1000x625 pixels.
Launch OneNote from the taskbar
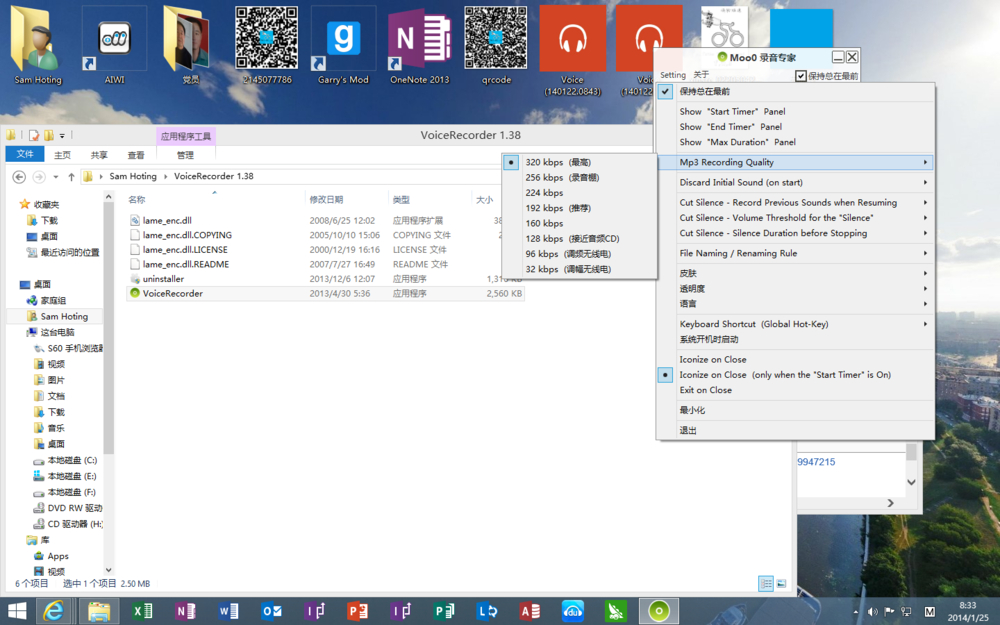pyautogui.click(x=185, y=611)
